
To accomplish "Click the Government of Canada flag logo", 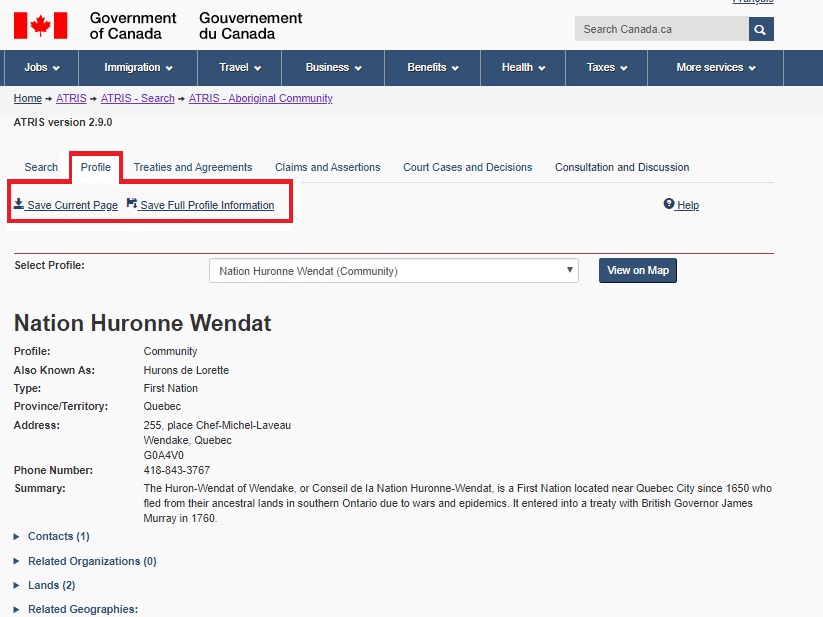I will click(x=40, y=25).
